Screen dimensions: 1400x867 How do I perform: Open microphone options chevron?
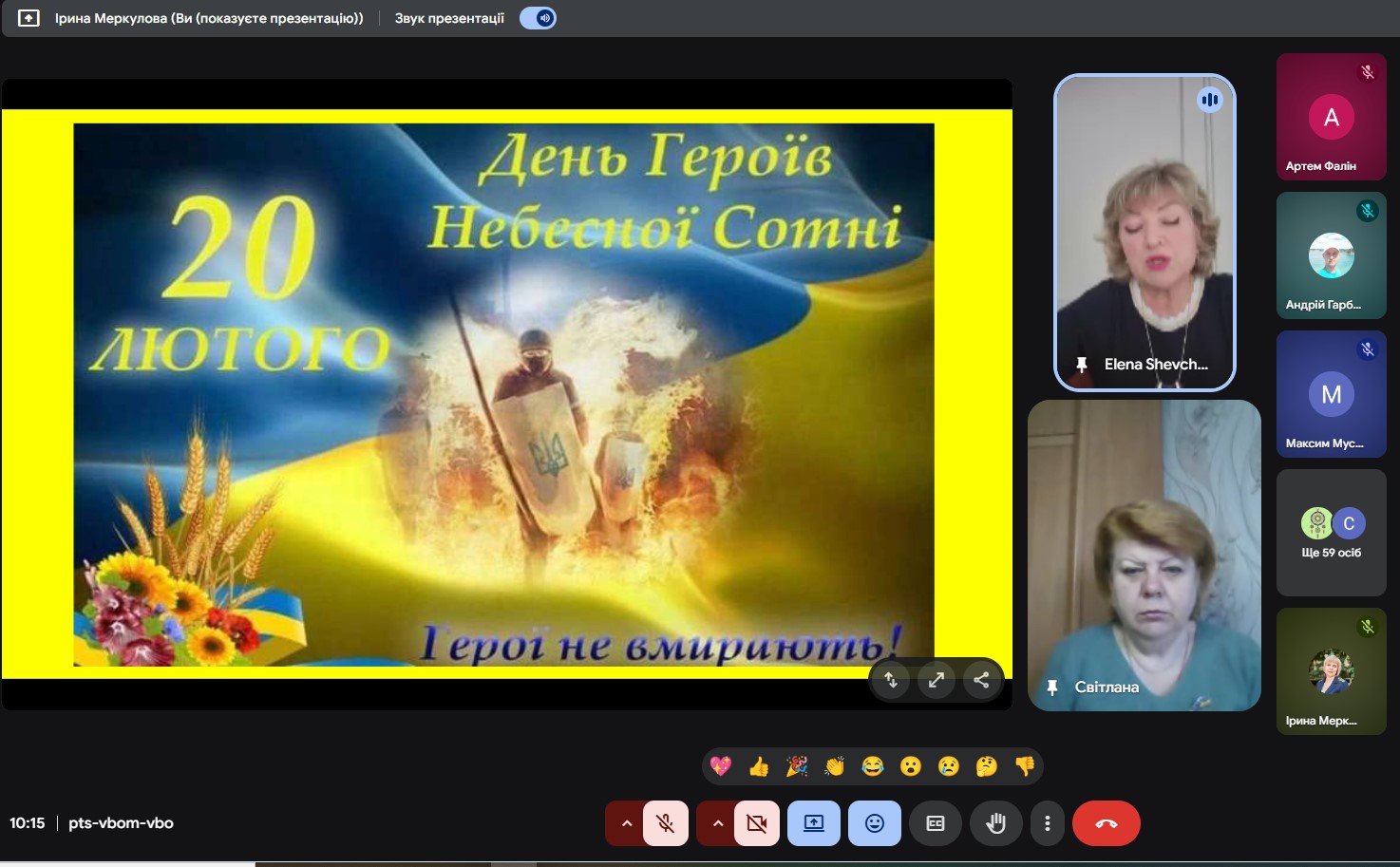coord(626,823)
